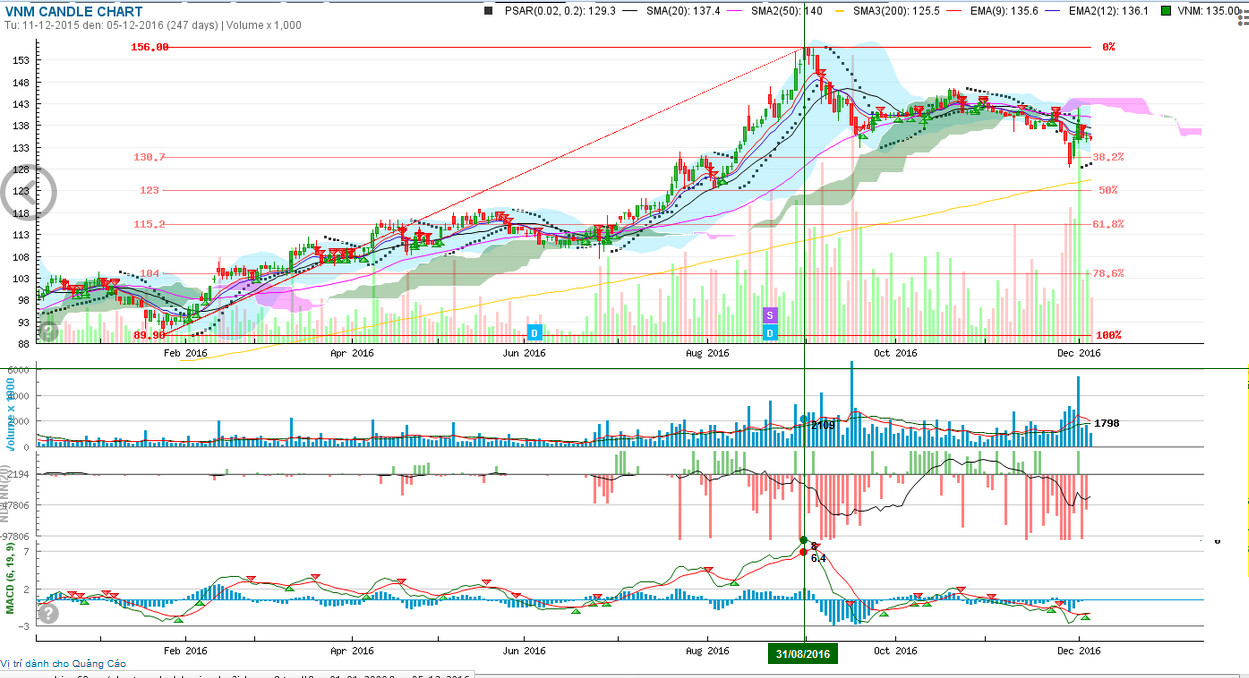
Task: Click the D marker below the S marker
Action: tap(770, 332)
